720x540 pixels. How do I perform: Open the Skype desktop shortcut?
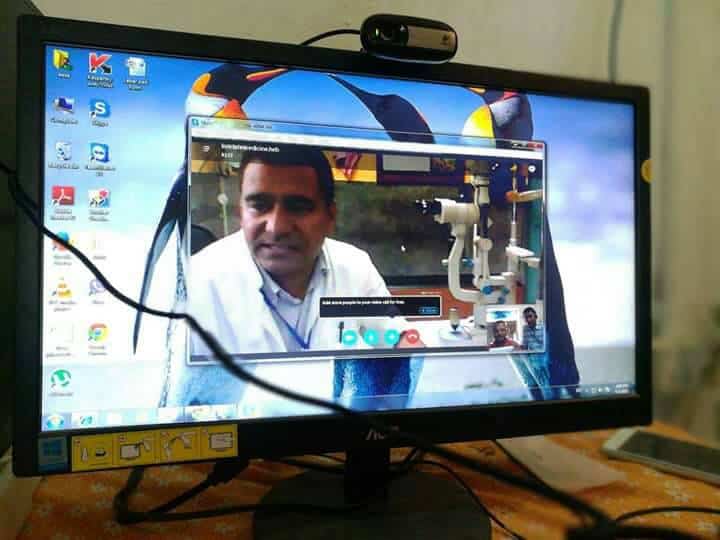click(99, 110)
